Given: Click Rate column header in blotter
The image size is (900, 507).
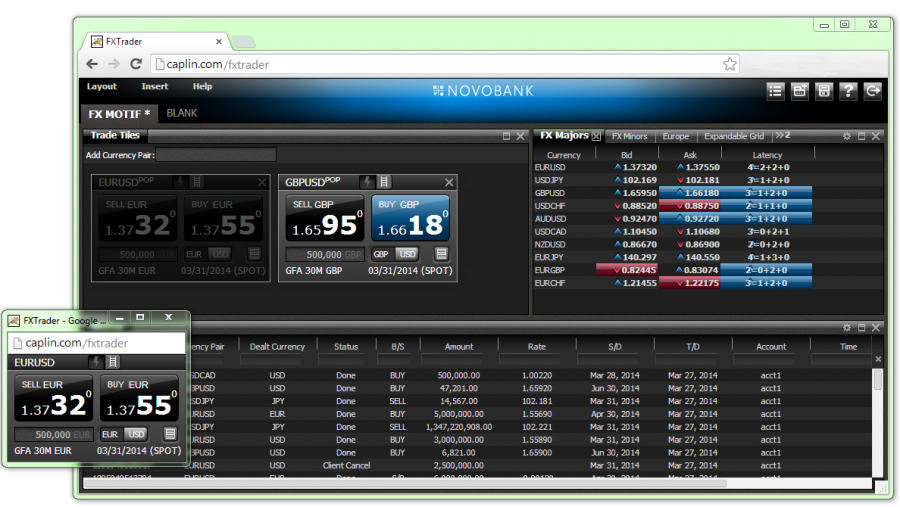Looking at the screenshot, I should pos(537,346).
